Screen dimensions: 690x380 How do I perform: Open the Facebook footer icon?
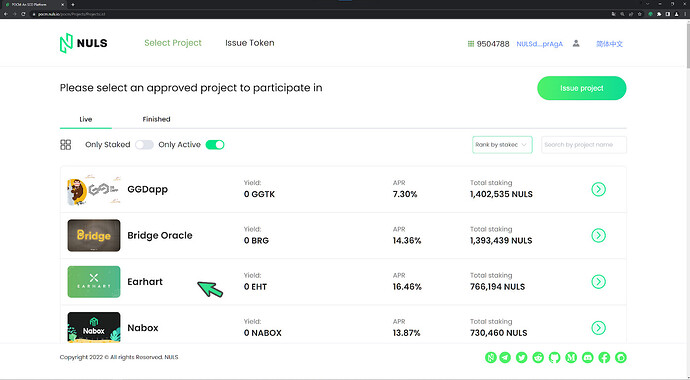[604, 357]
